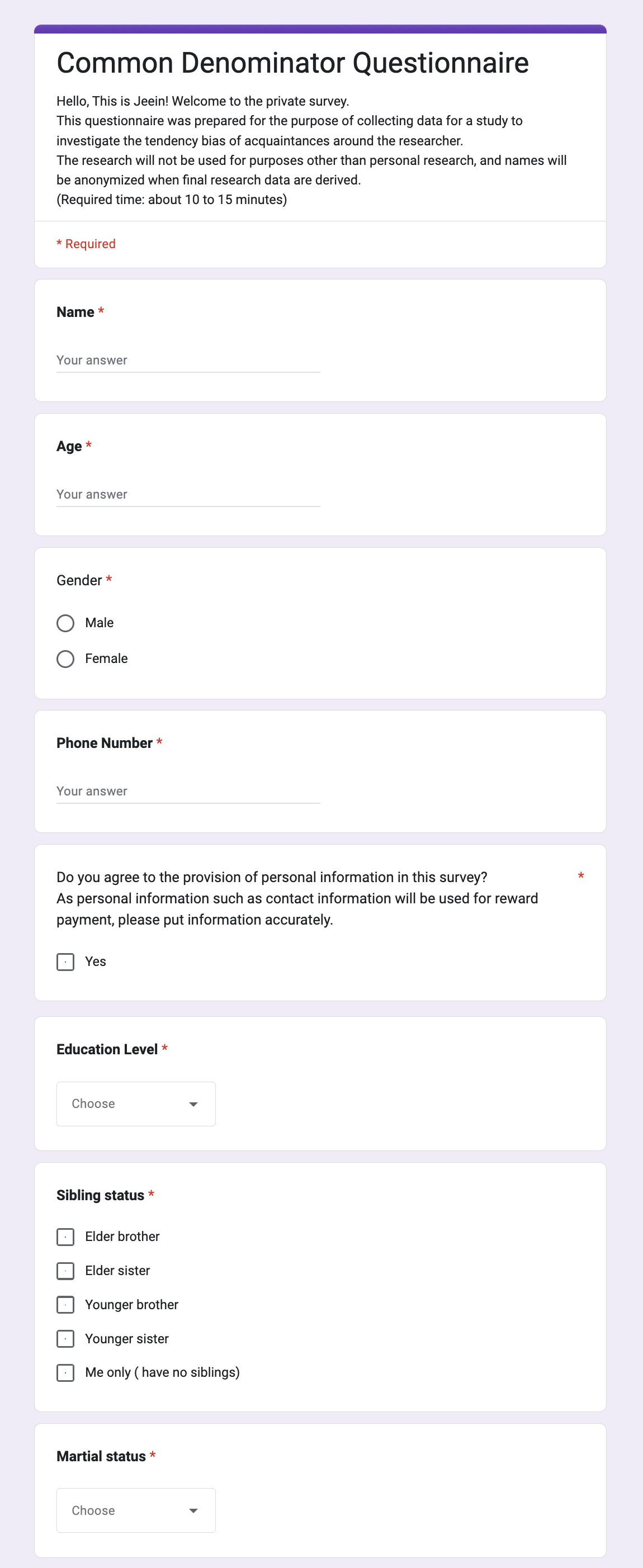
Task: Tick the Younger brother checkbox
Action: click(65, 1305)
